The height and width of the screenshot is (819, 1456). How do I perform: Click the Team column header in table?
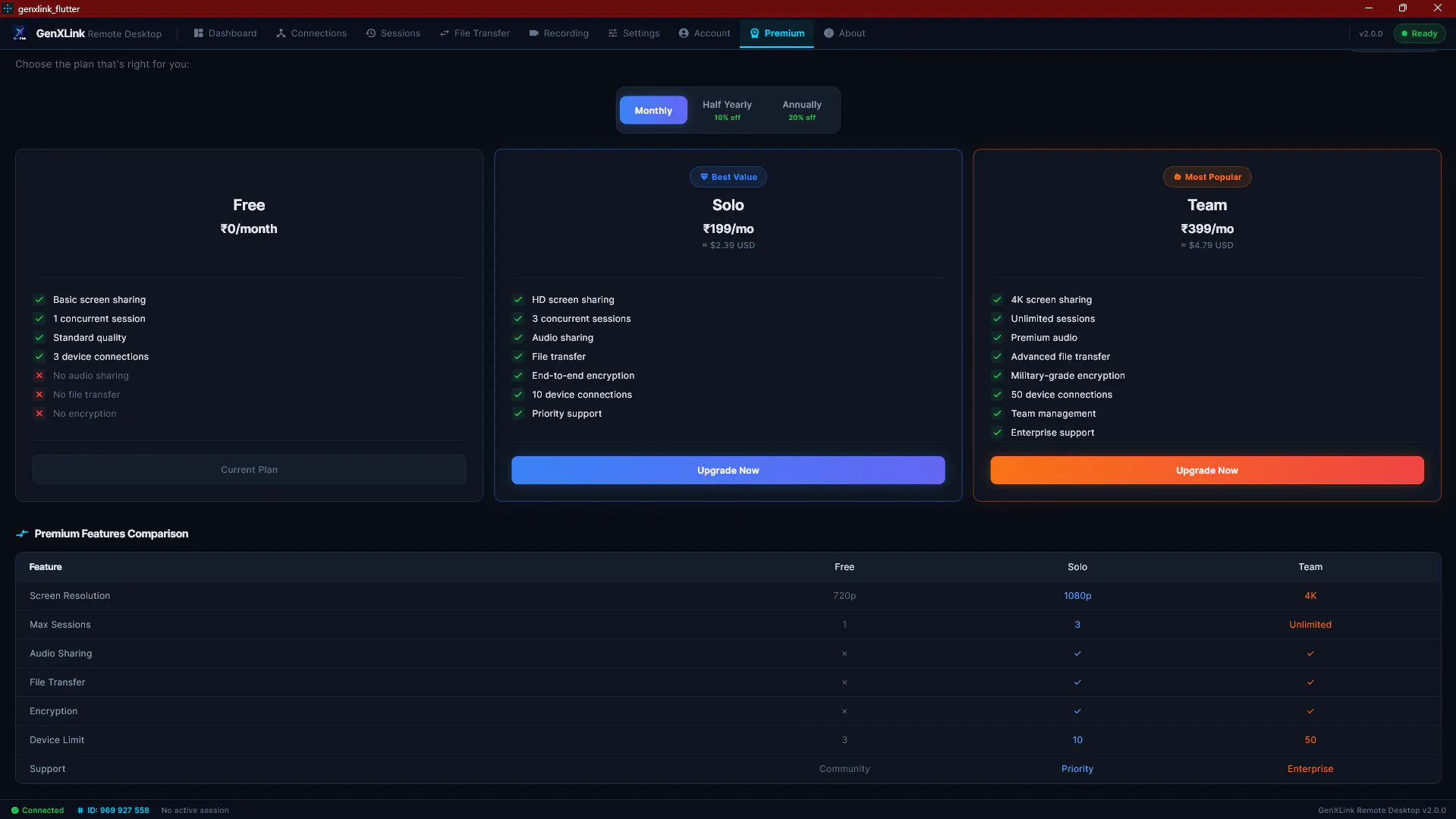pos(1310,567)
